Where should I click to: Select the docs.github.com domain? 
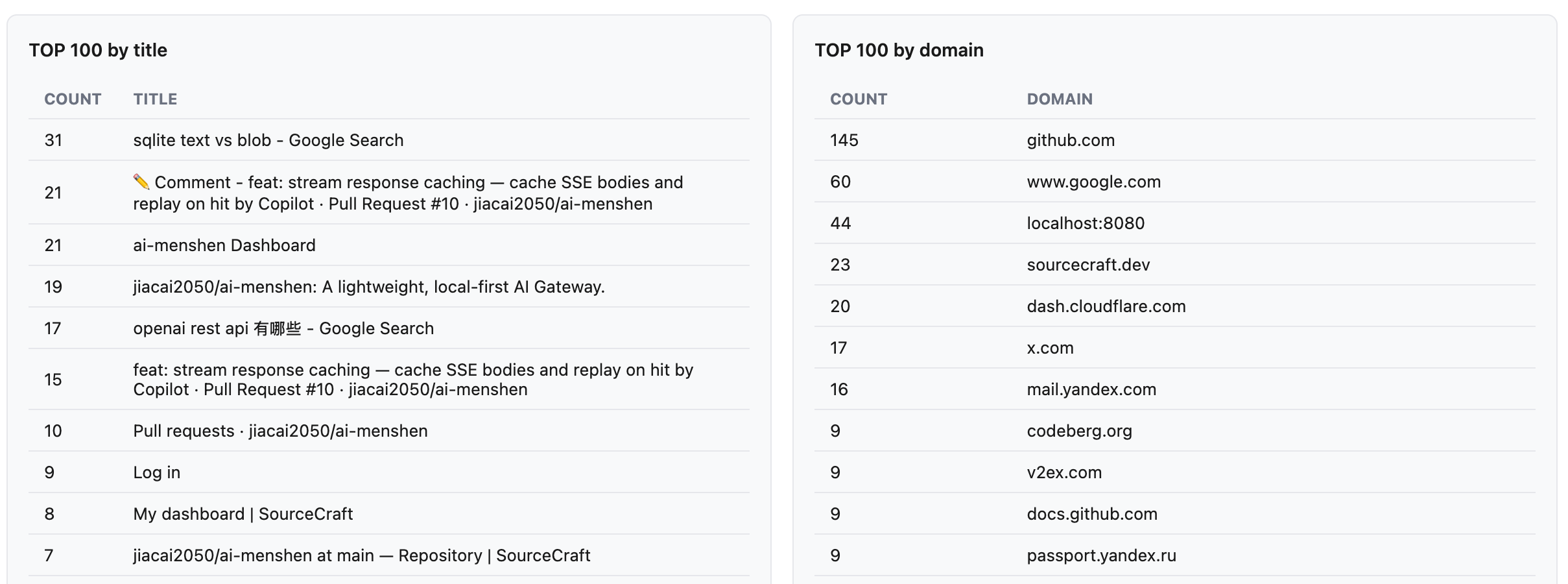[x=1093, y=514]
